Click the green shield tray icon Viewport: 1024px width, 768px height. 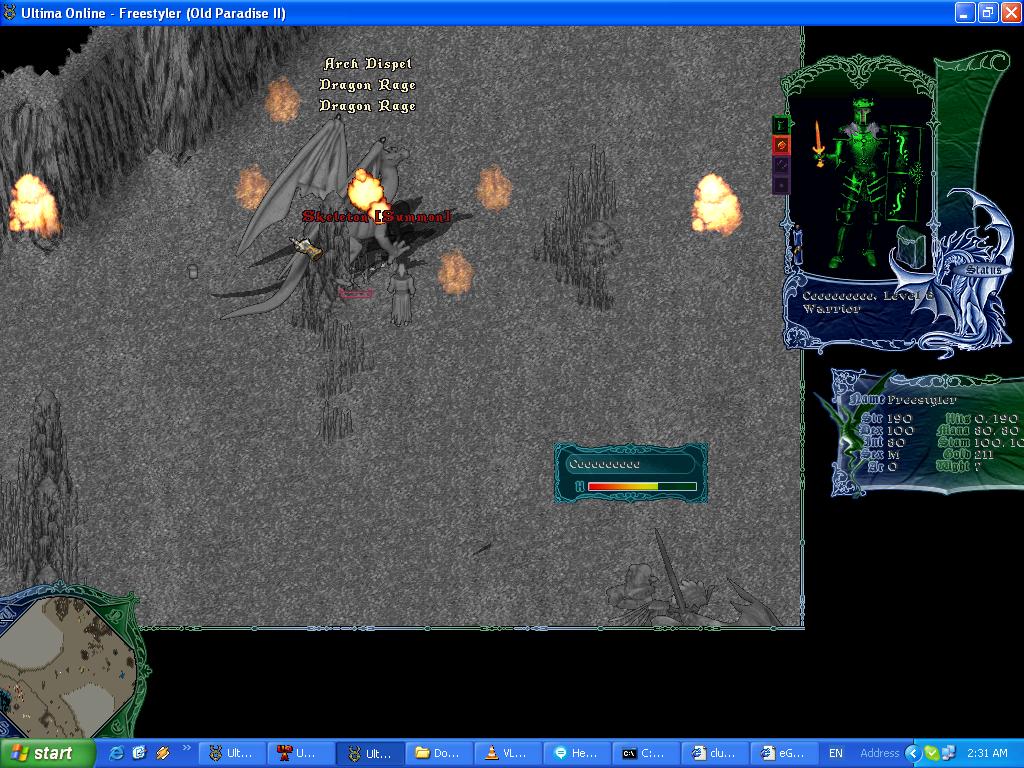(x=931, y=753)
